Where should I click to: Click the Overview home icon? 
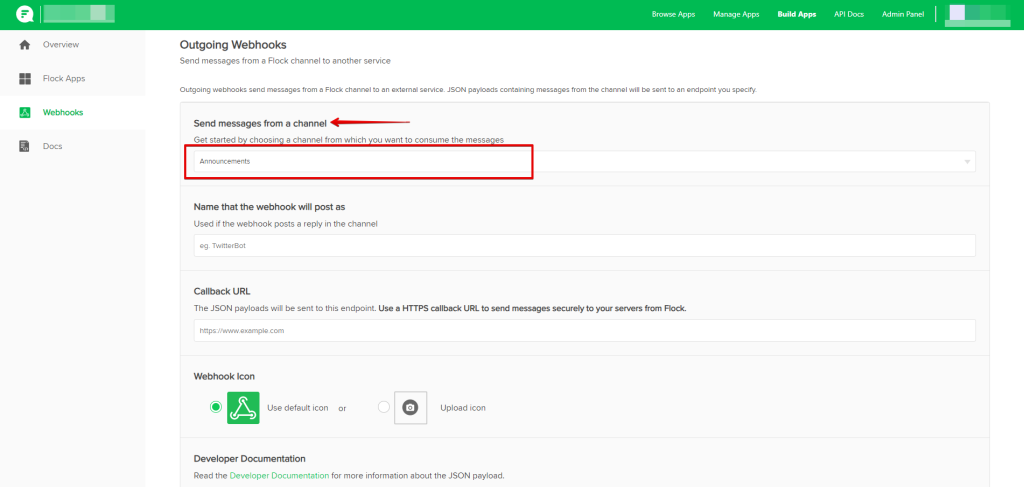pos(25,45)
